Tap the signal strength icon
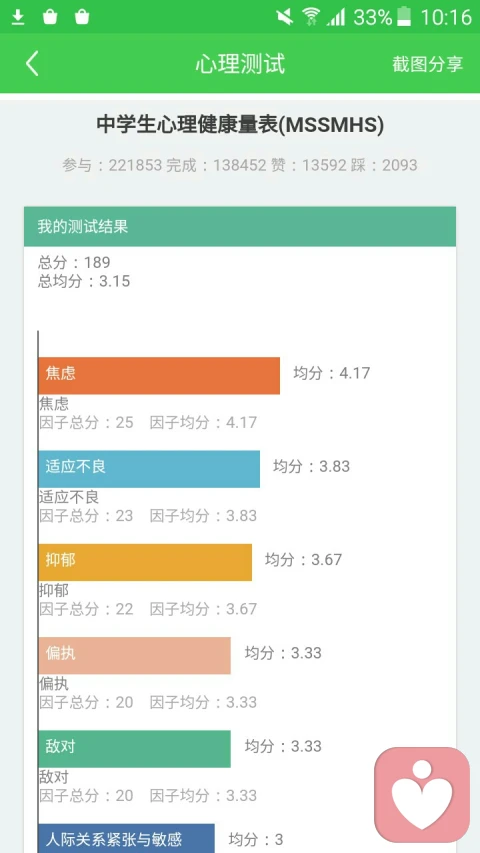The height and width of the screenshot is (853, 480). (336, 17)
